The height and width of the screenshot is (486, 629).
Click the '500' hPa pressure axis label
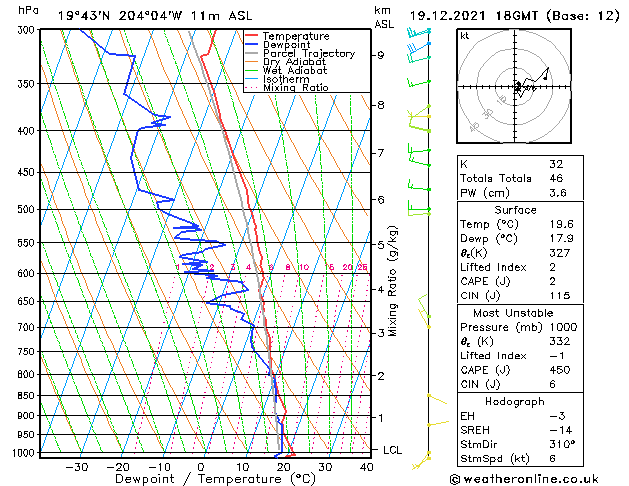point(28,209)
